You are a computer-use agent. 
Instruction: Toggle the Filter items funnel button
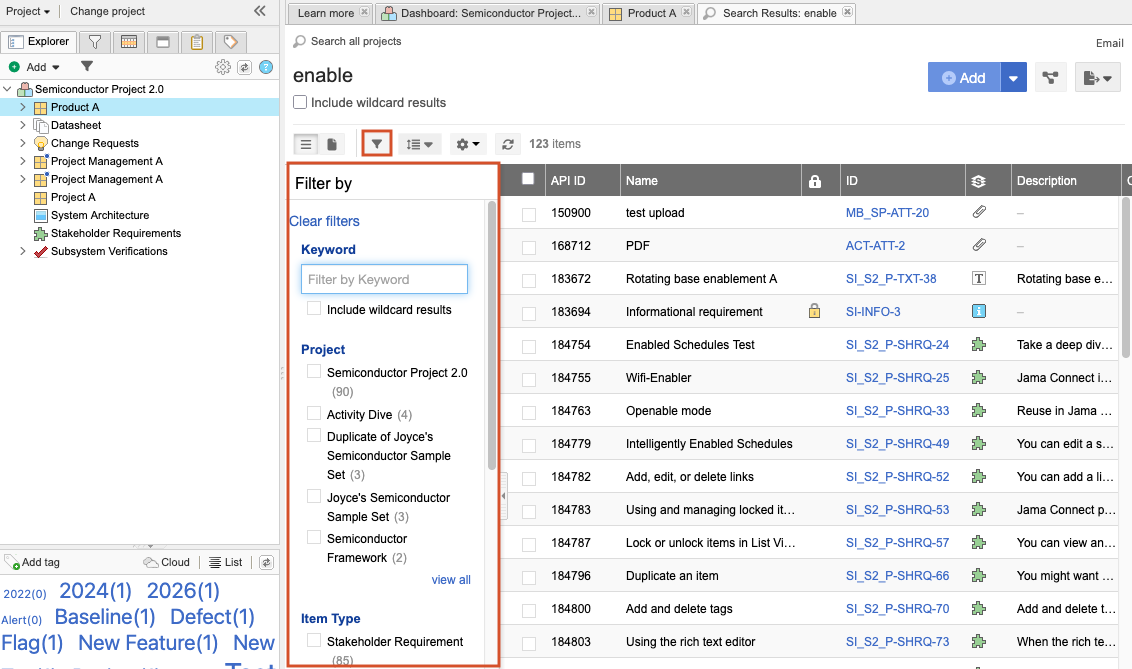point(377,144)
